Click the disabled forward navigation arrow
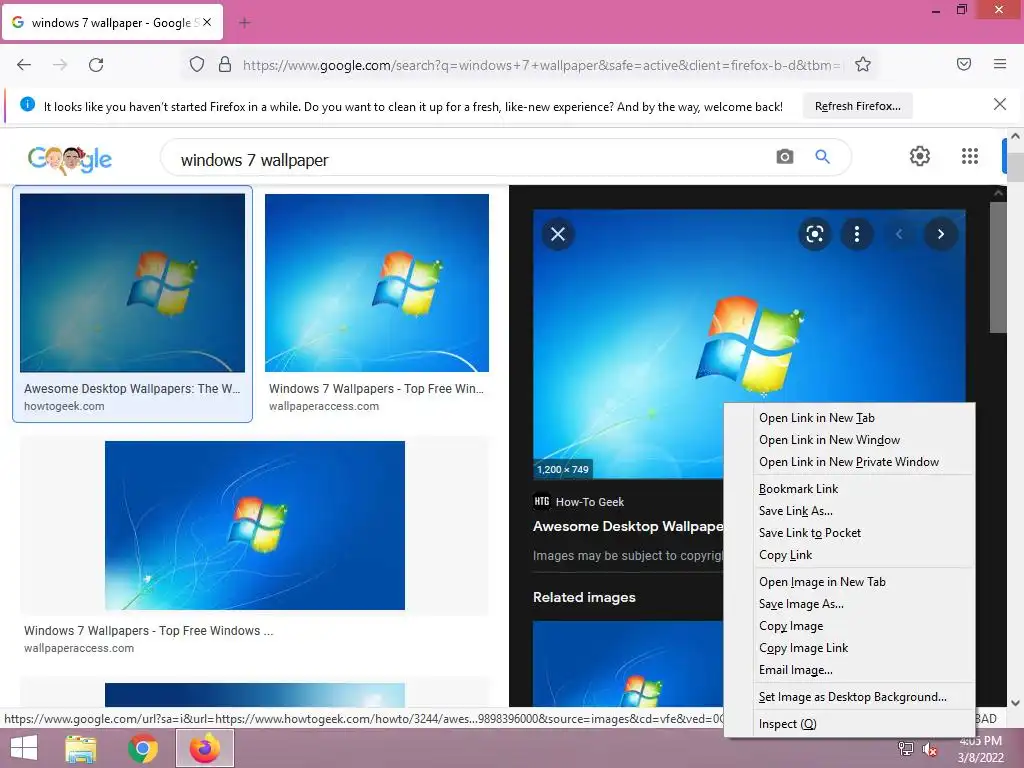Screen dimensions: 1024x768 click(x=60, y=65)
